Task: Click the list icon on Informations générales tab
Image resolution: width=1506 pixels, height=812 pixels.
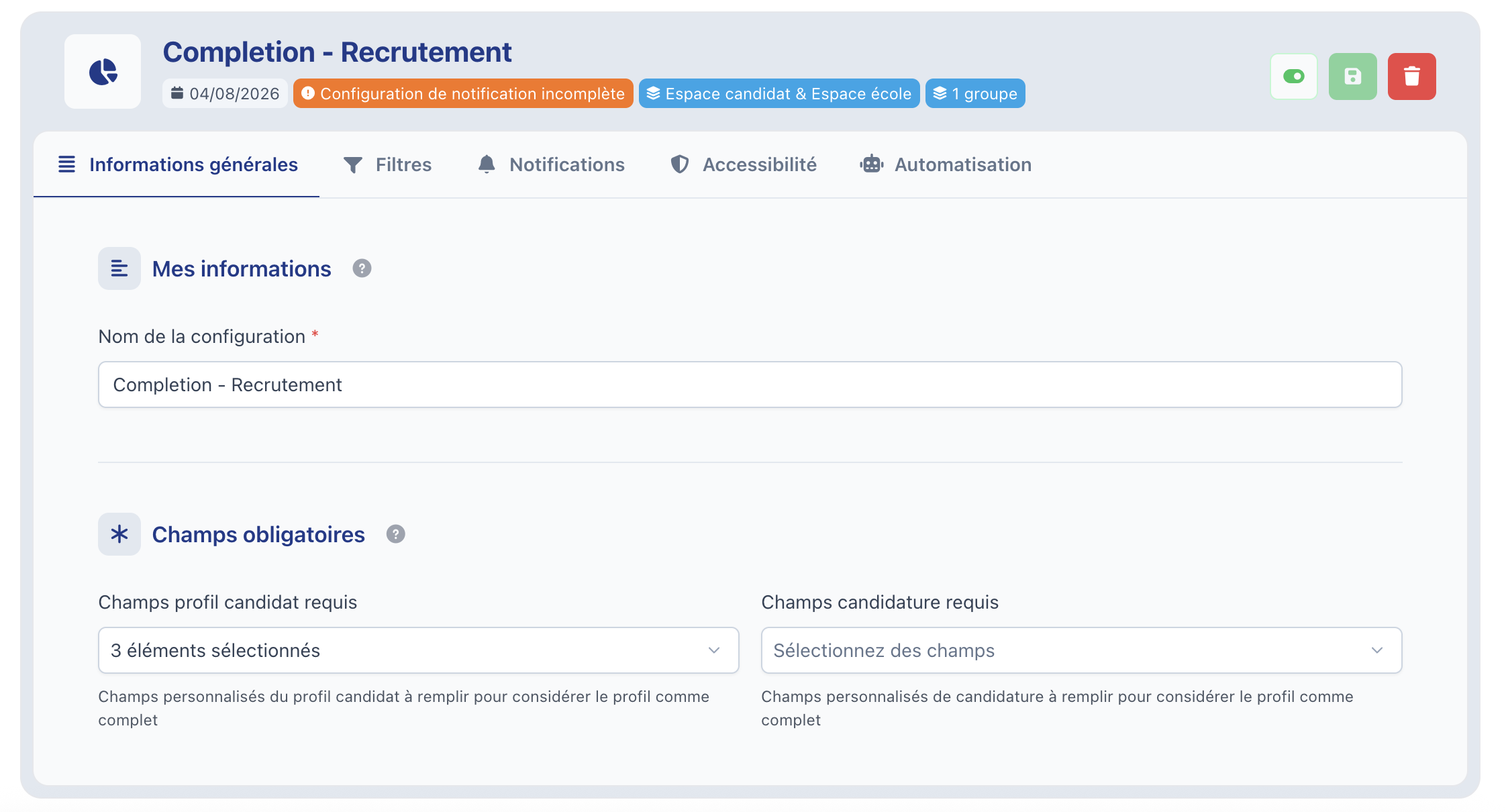Action: 66,164
